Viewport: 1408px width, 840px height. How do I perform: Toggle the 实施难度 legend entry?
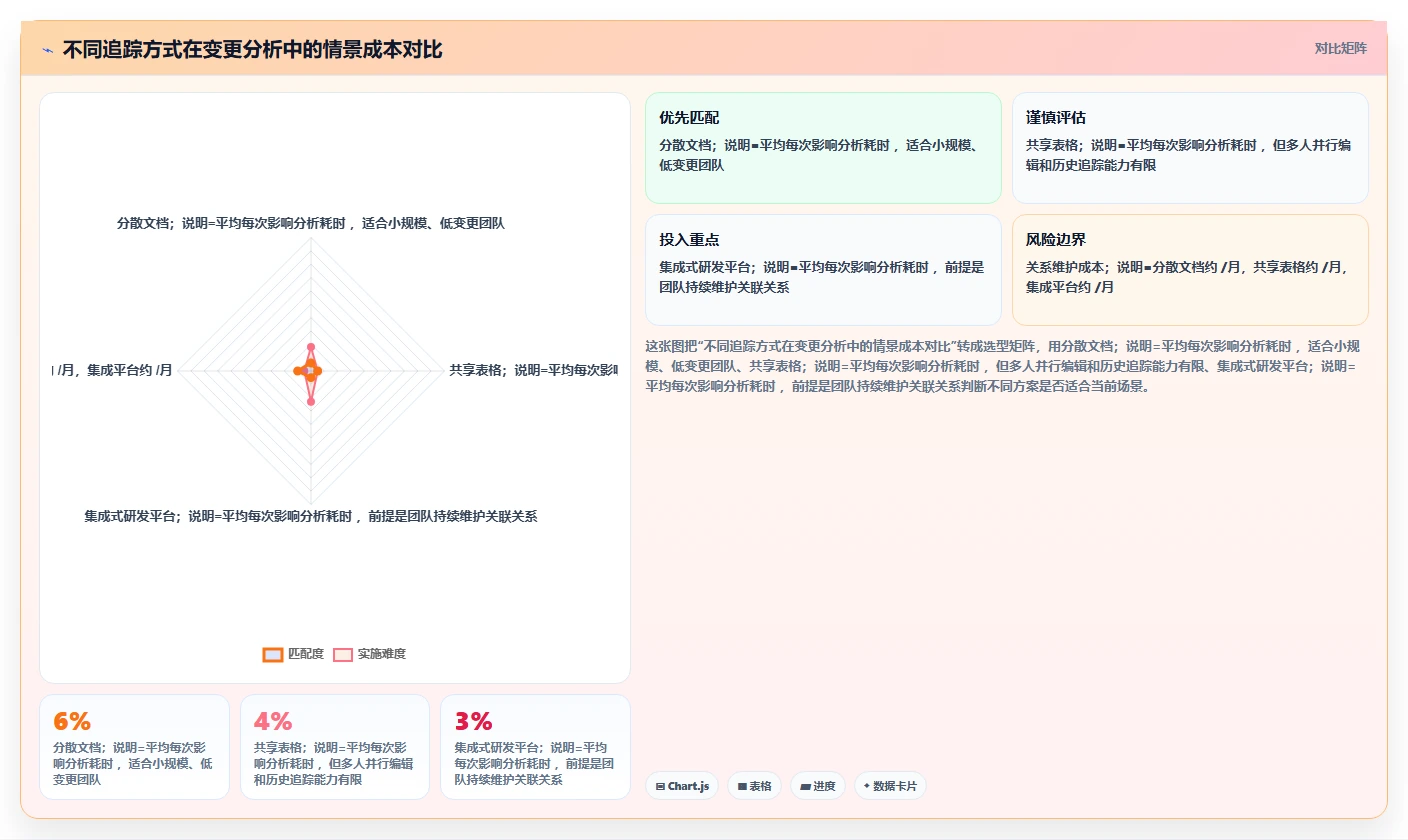369,654
